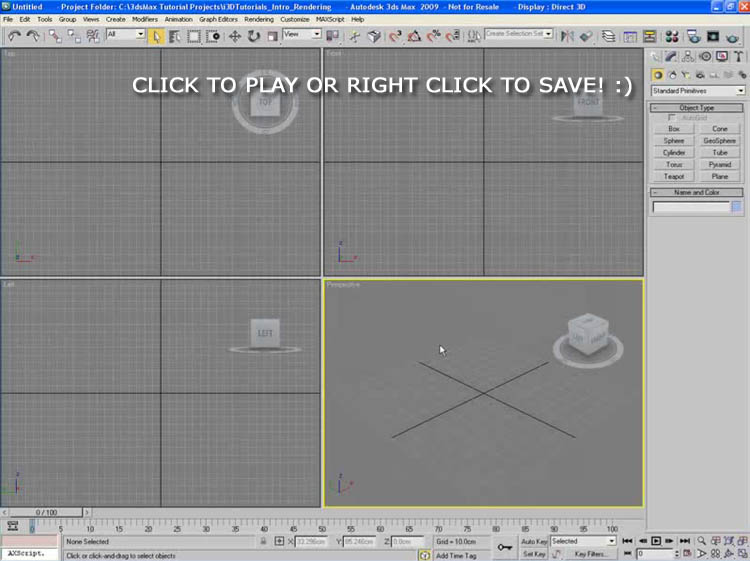Click the Teapot primitive button
This screenshot has height=561, width=750.
[x=674, y=176]
